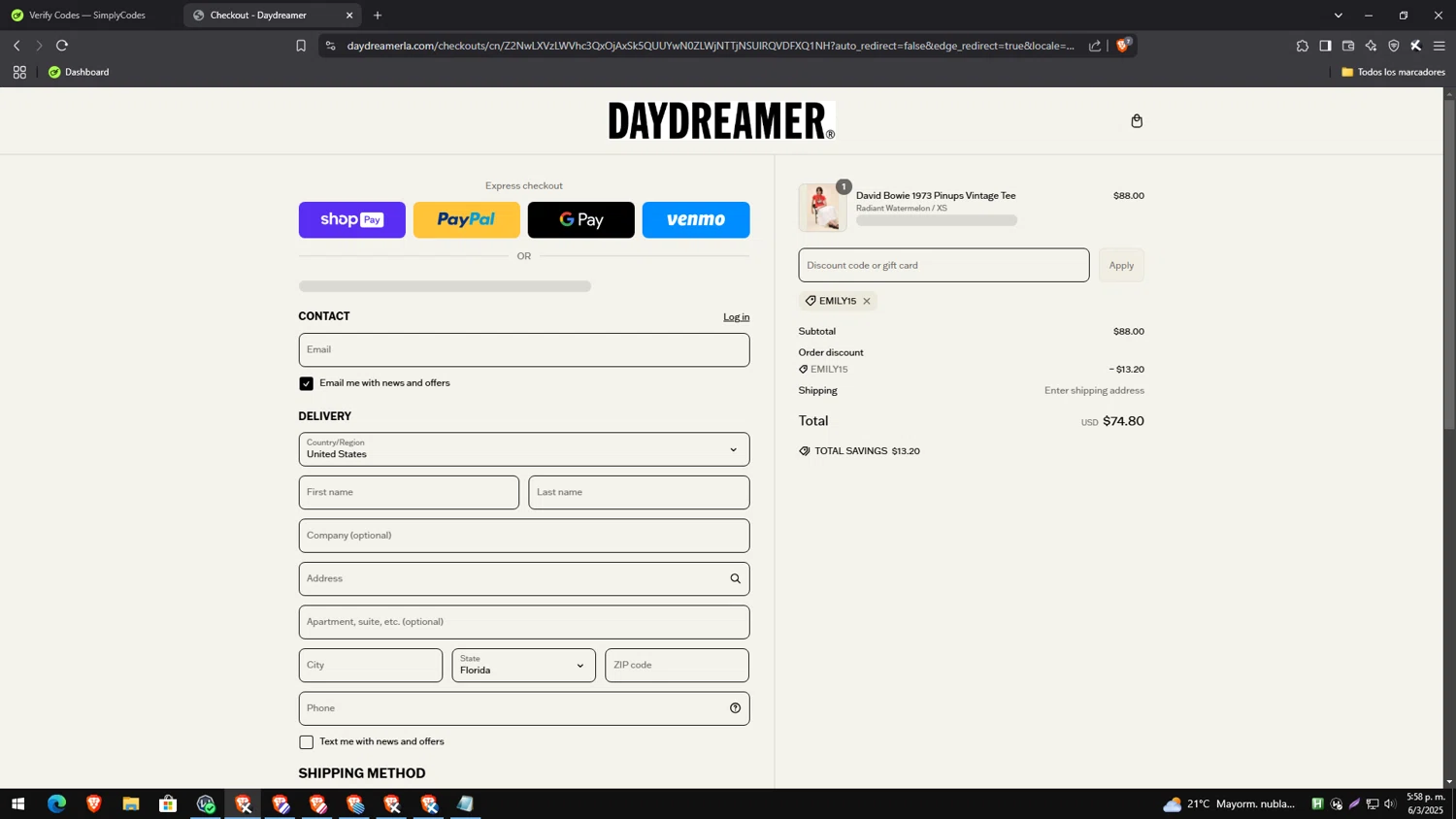Image resolution: width=1456 pixels, height=819 pixels.
Task: Open the extensions puzzle icon
Action: click(x=1302, y=46)
